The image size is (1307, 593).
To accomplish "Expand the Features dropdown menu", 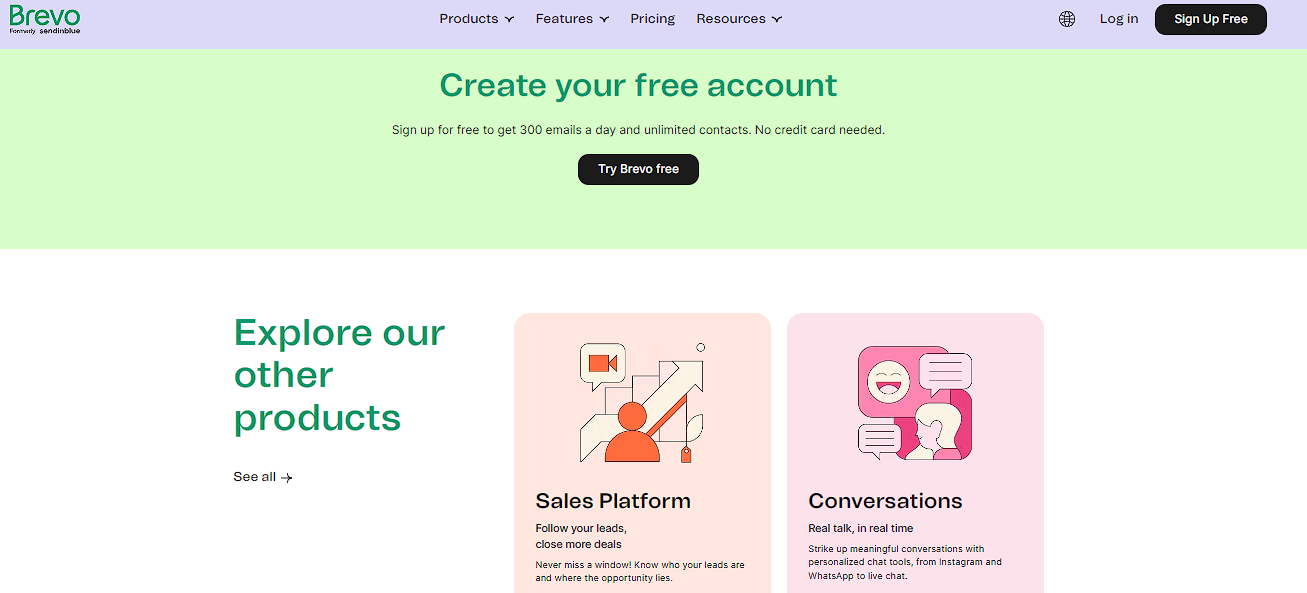I will coord(572,19).
